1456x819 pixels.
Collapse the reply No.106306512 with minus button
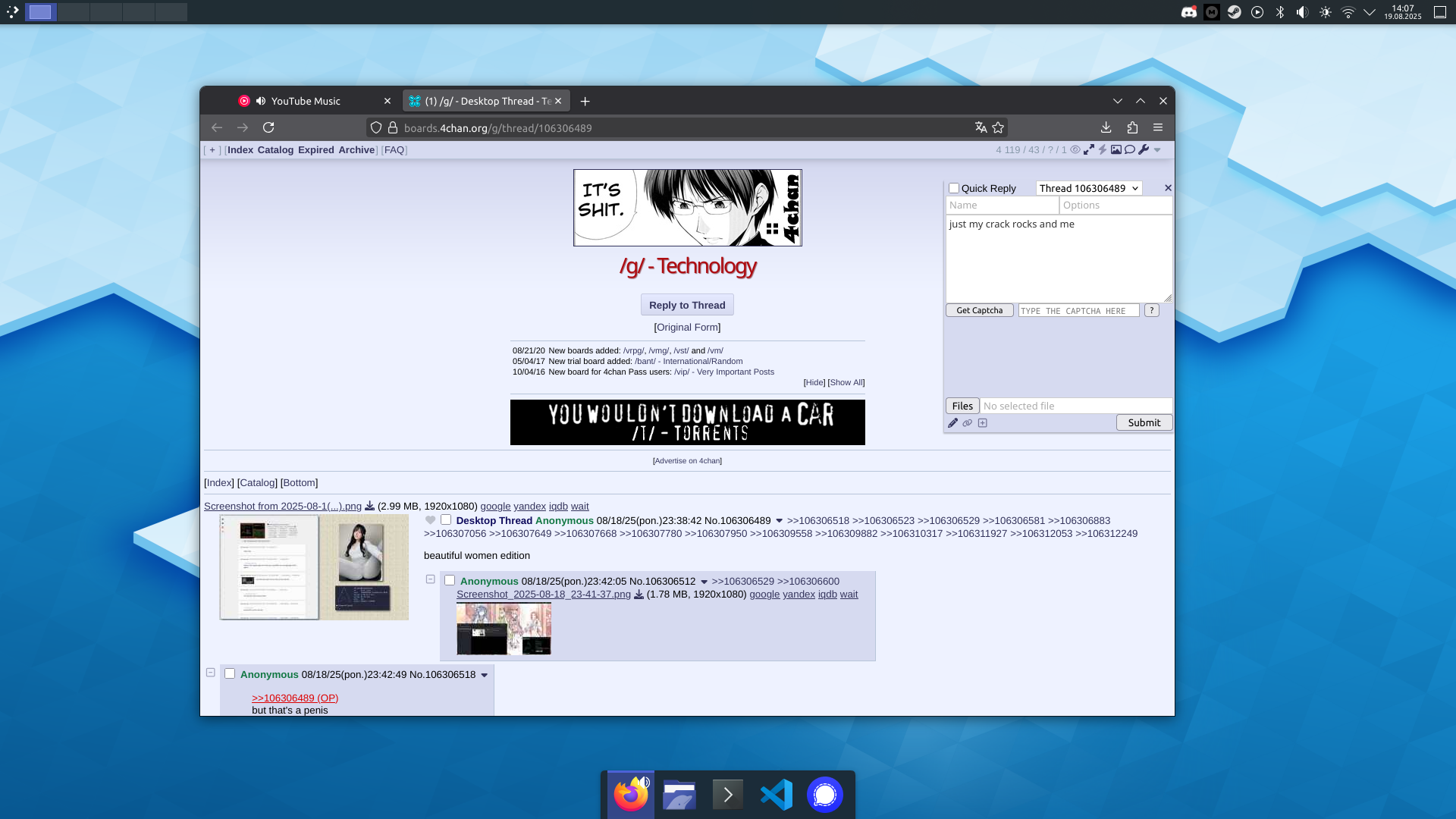[x=431, y=579]
